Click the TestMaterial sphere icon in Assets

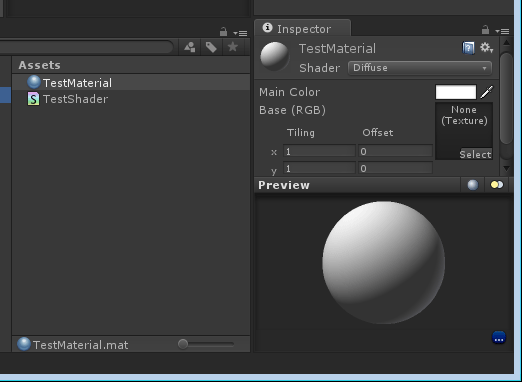pos(34,82)
